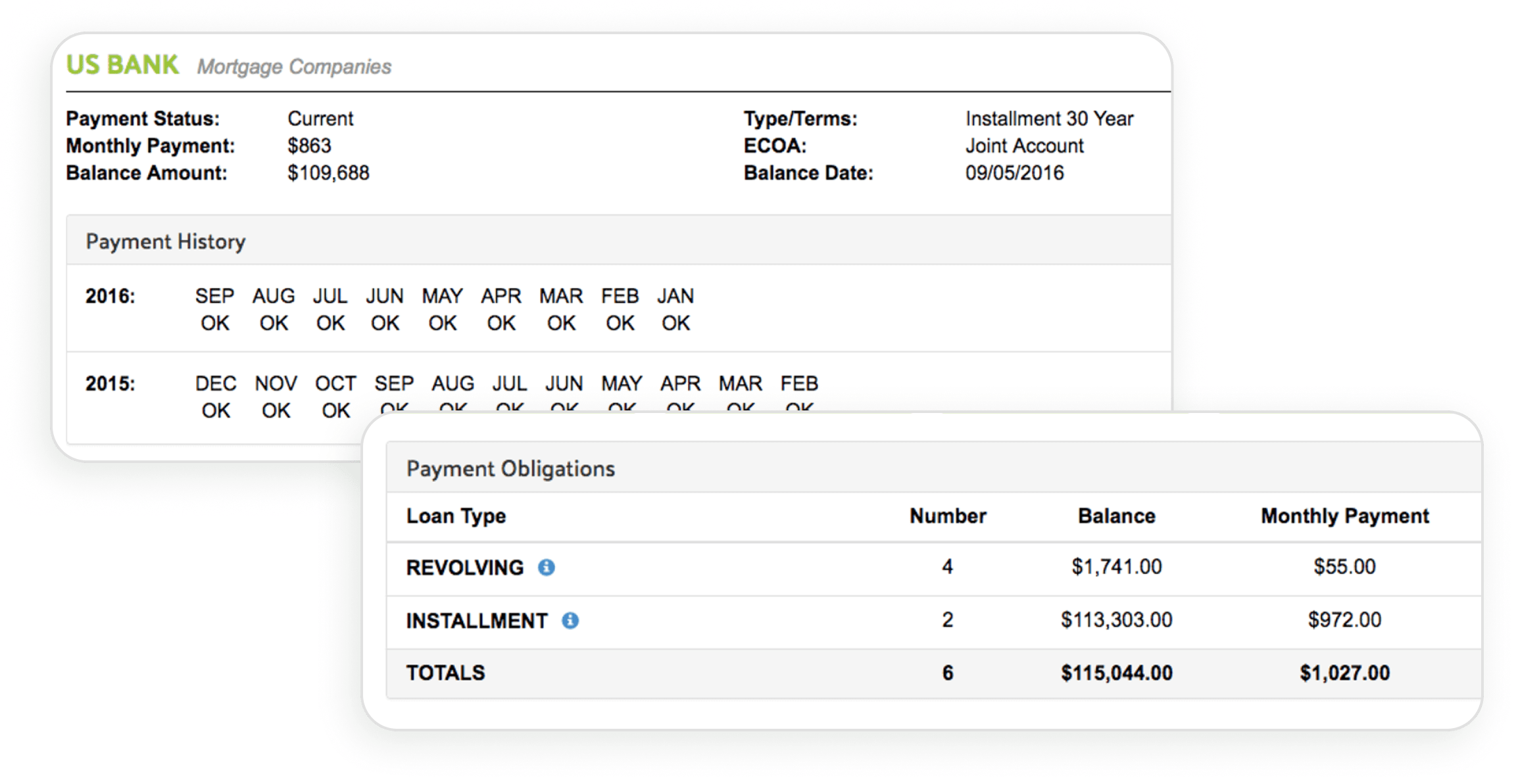Click the 09/05/2016 balance date value
1518x784 pixels.
(x=1014, y=172)
